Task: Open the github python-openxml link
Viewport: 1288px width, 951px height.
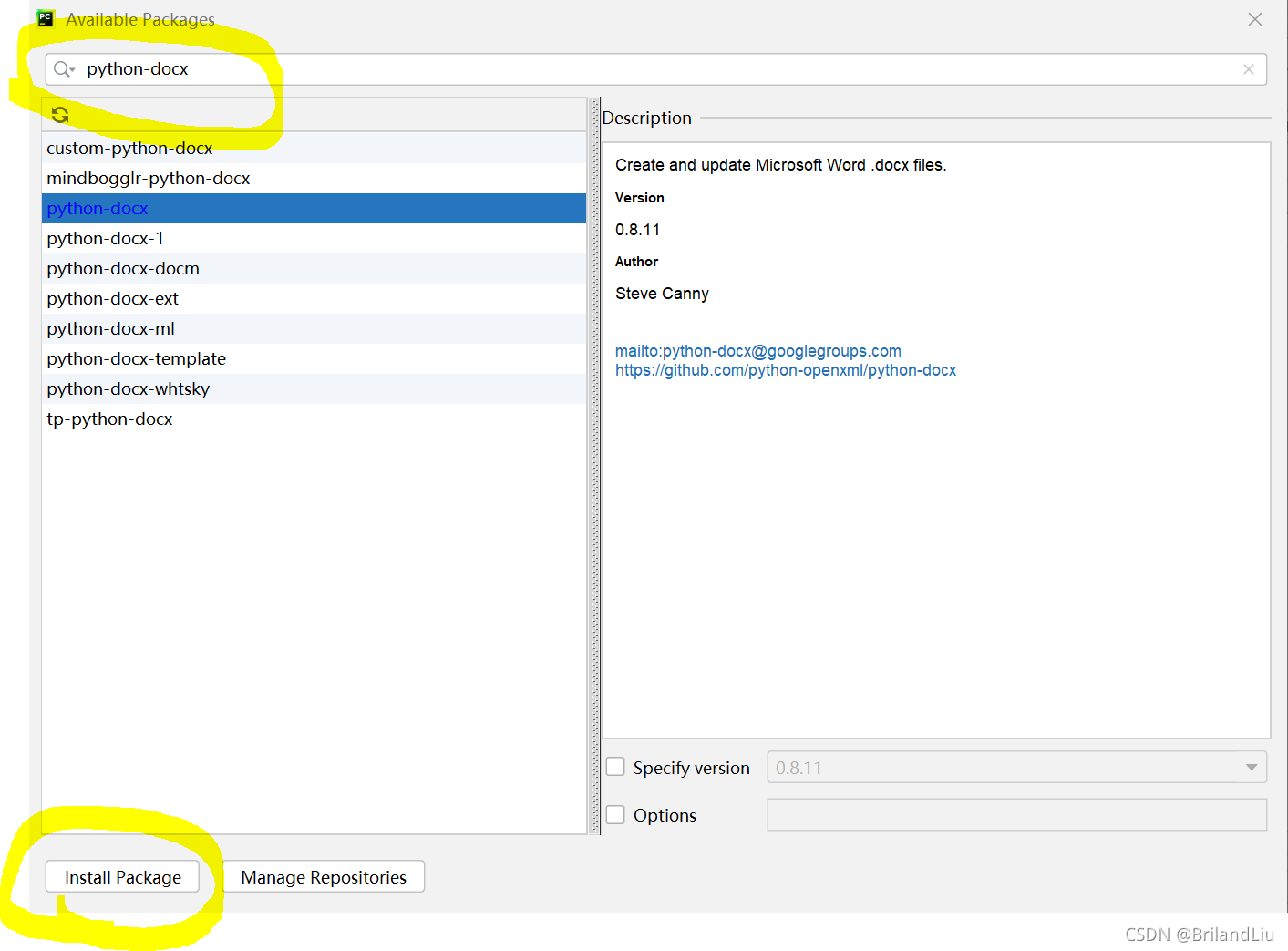Action: [x=786, y=370]
